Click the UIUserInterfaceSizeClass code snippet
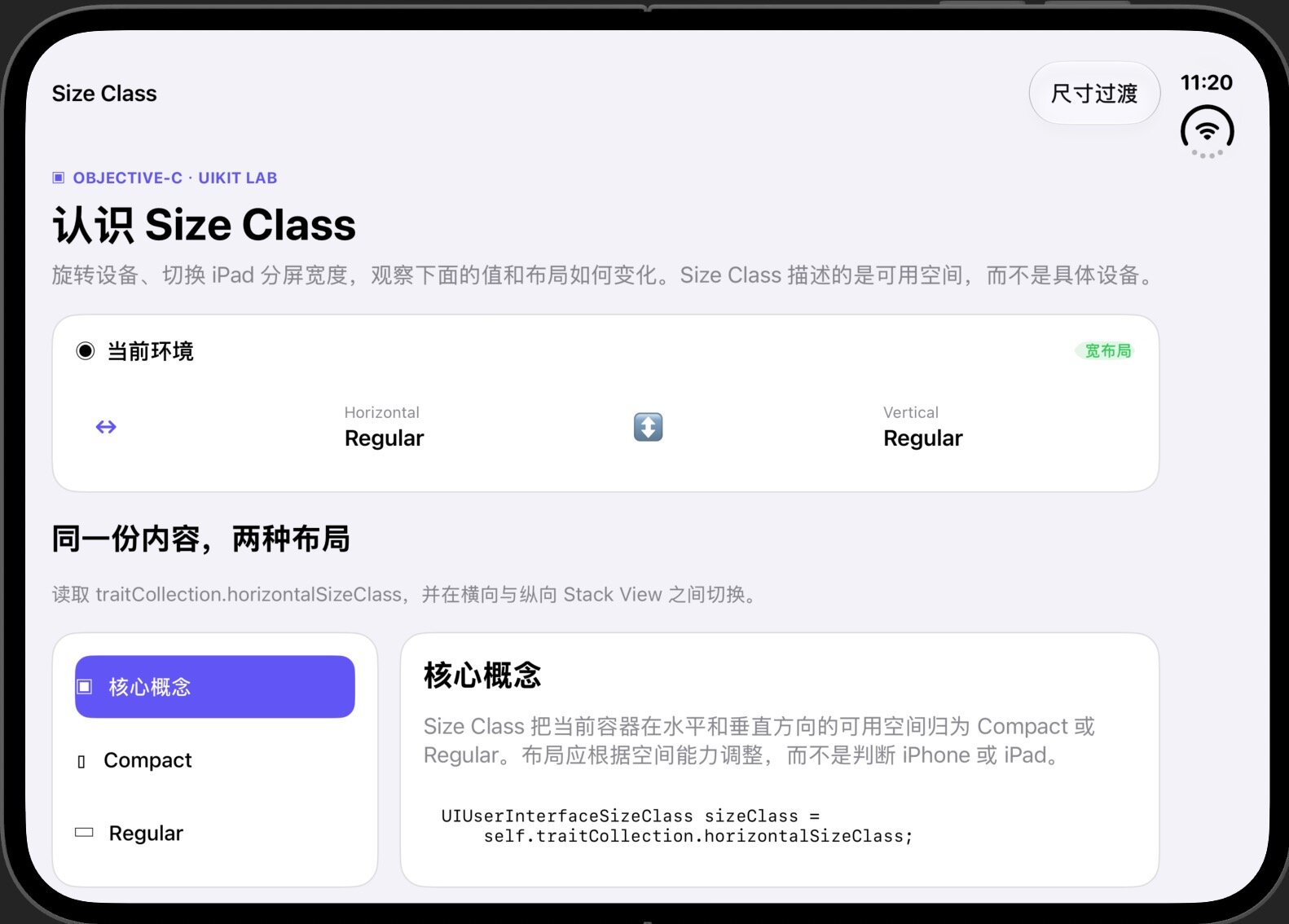1289x924 pixels. click(x=677, y=825)
